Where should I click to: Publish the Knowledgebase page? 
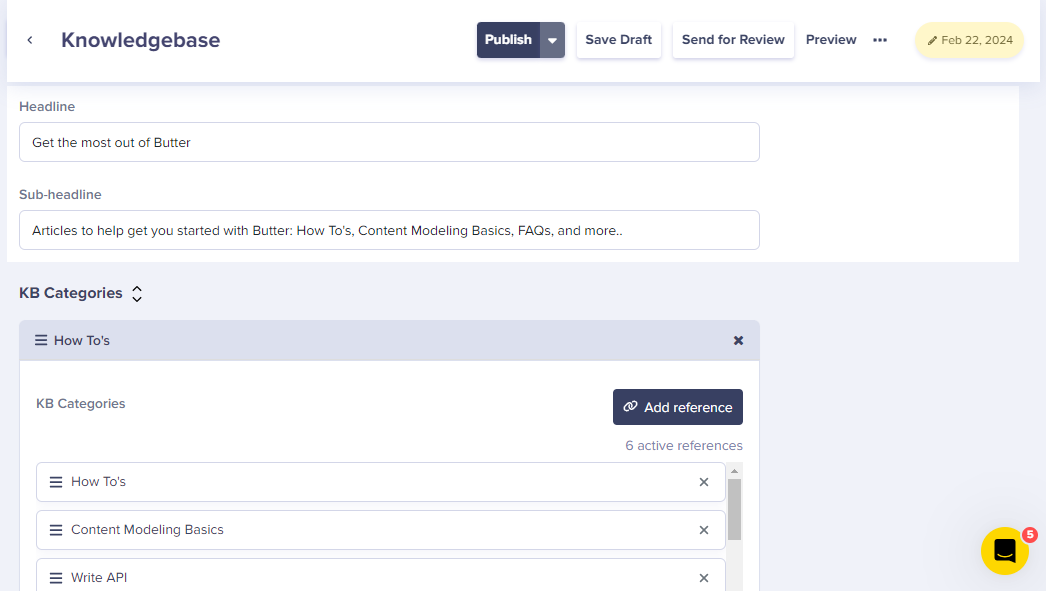coord(508,40)
